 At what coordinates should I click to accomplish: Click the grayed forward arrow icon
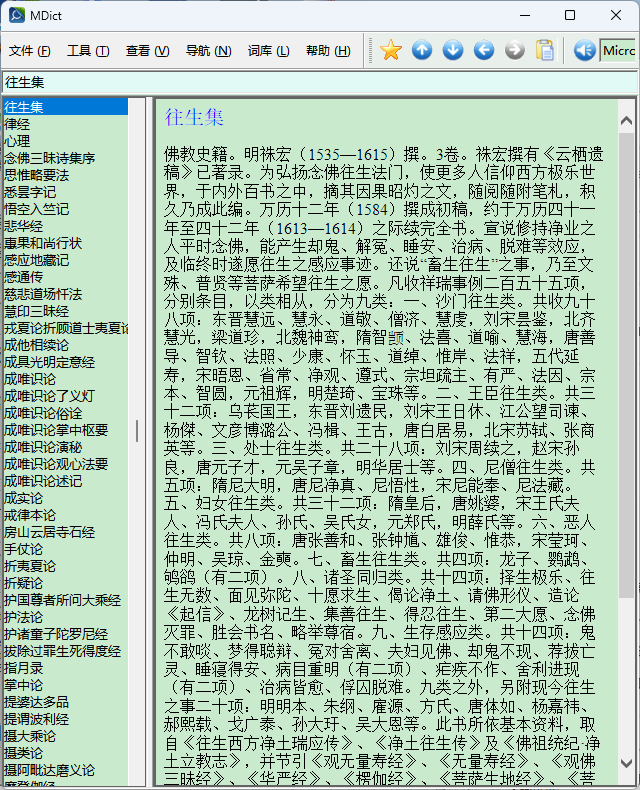click(x=514, y=51)
